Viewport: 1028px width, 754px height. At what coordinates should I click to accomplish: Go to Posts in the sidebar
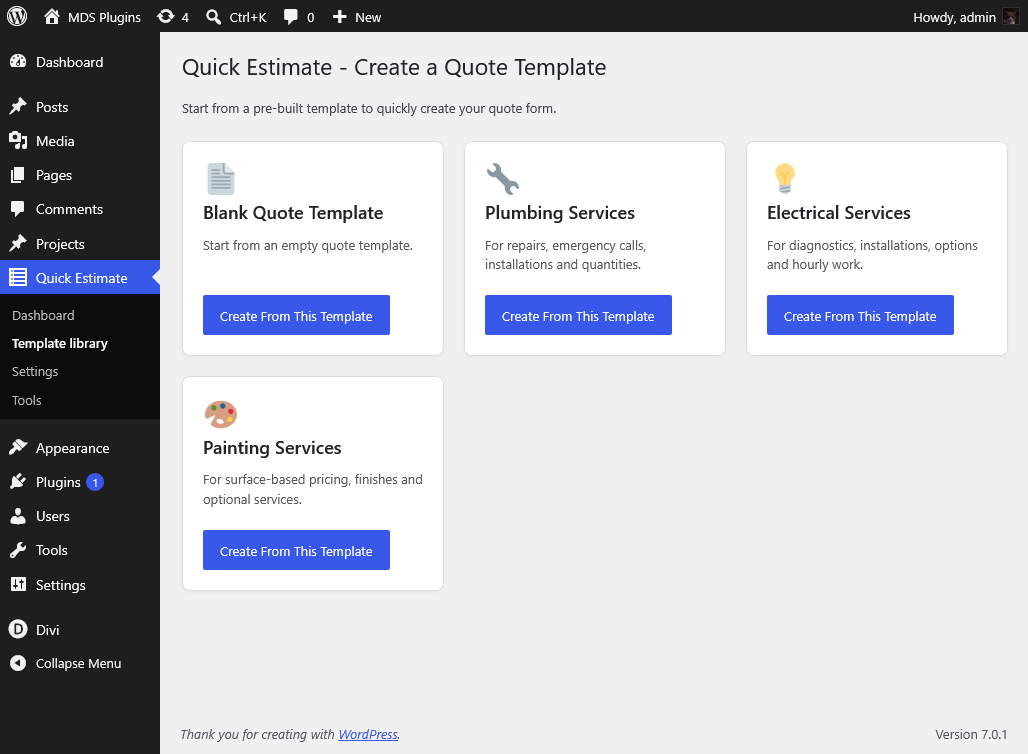52,107
